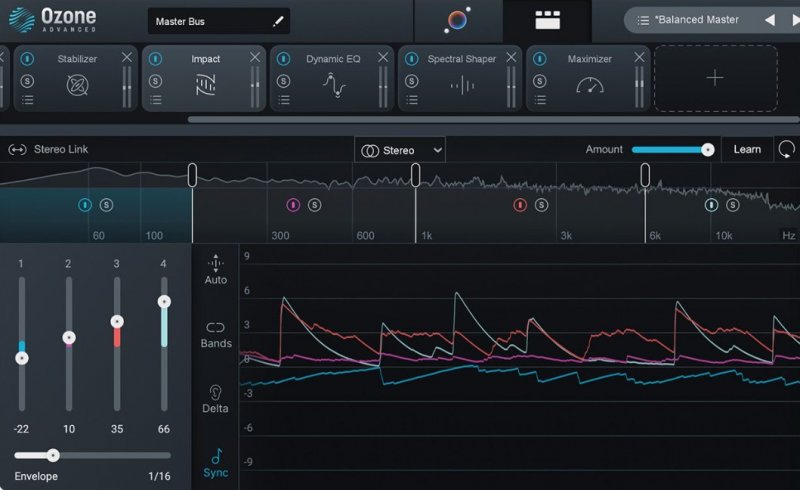
Task: Toggle the high band power button near 10k
Action: [x=711, y=205]
